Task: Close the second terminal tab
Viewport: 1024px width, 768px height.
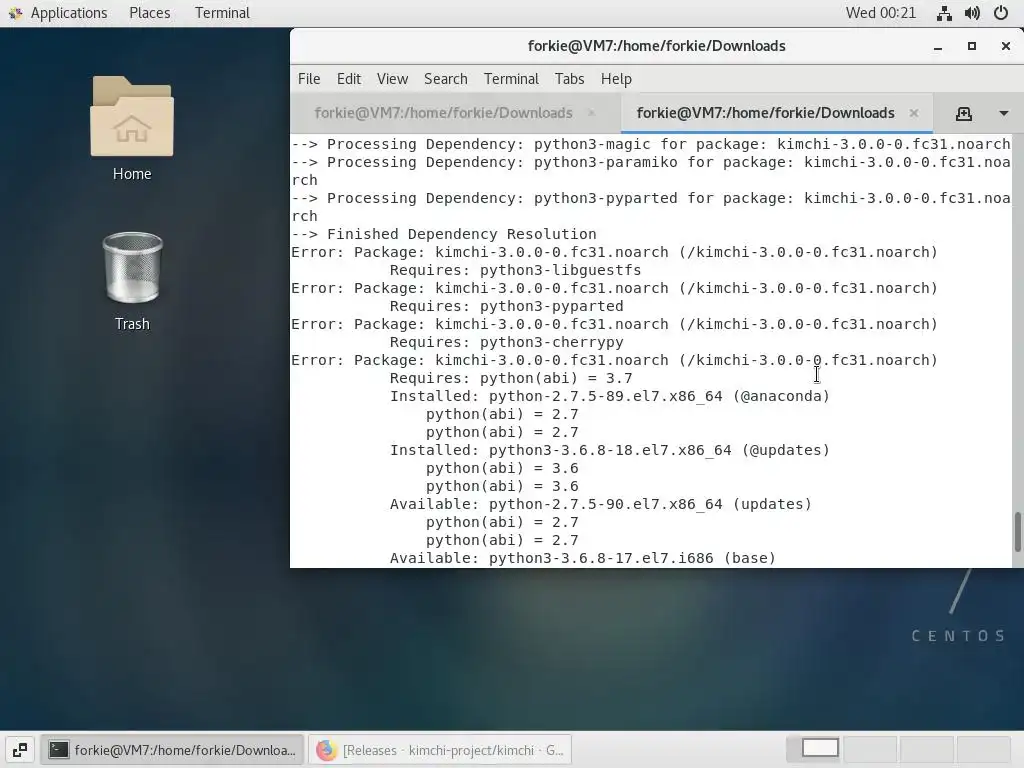Action: pyautogui.click(x=914, y=113)
